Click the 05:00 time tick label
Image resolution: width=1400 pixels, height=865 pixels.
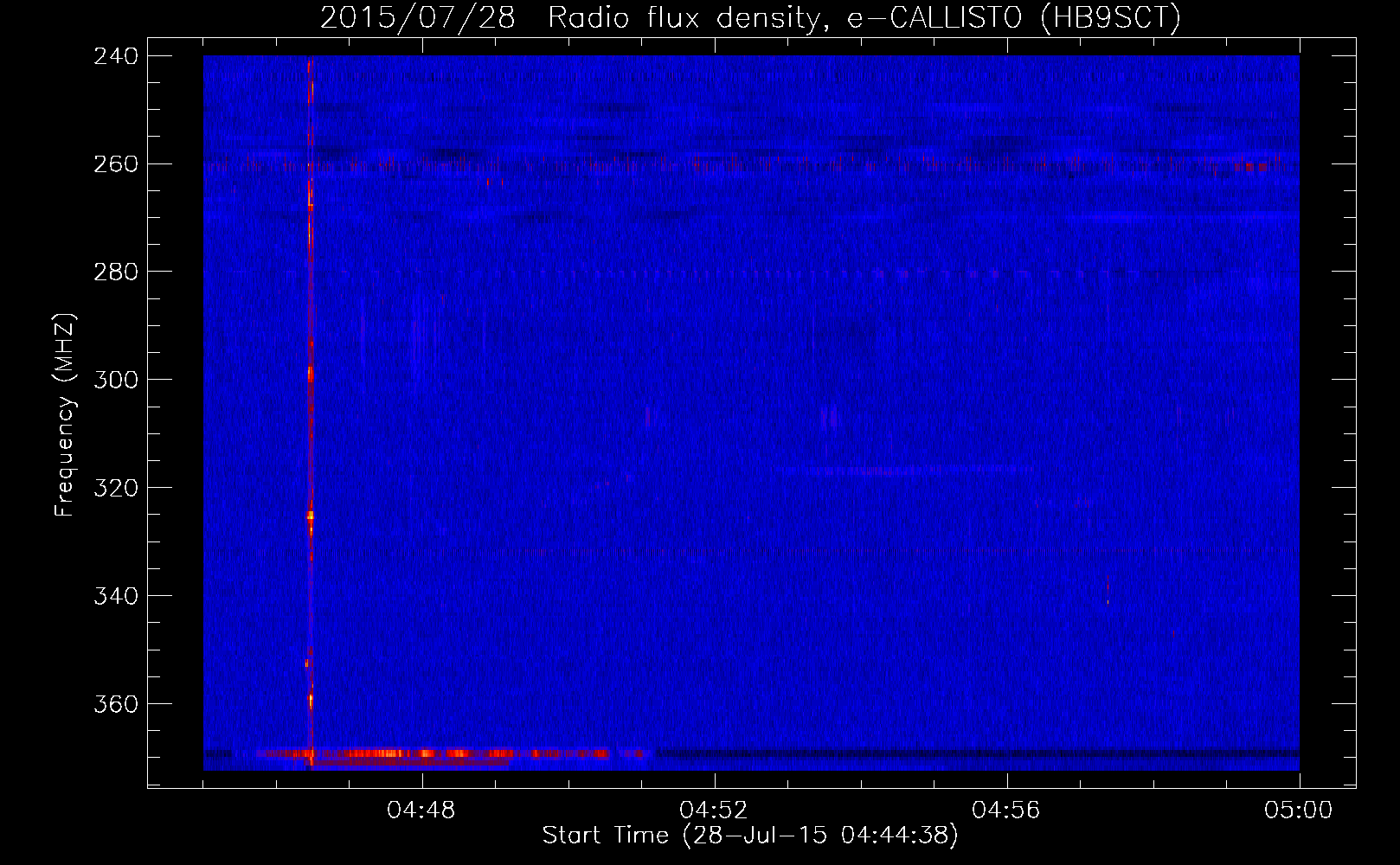click(1299, 811)
